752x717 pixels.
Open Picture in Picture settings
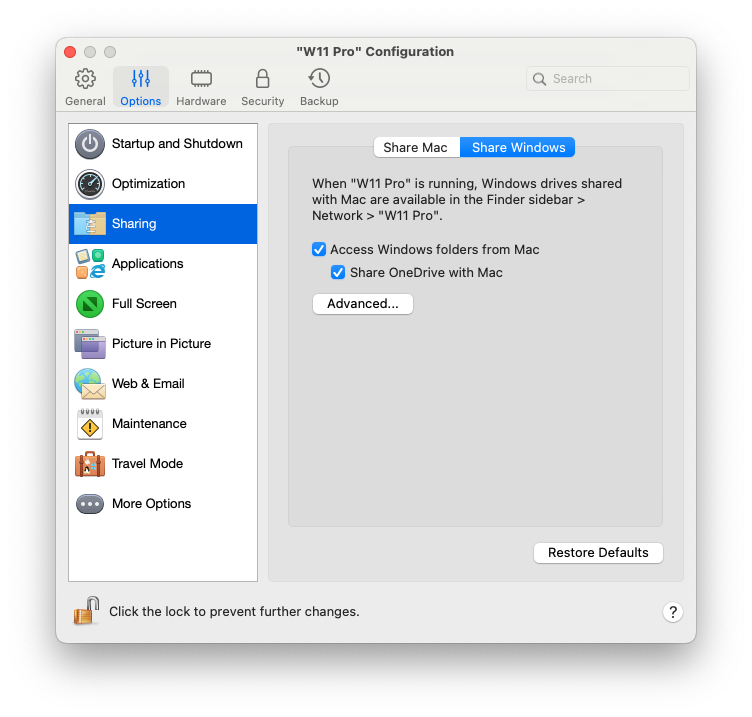(162, 344)
